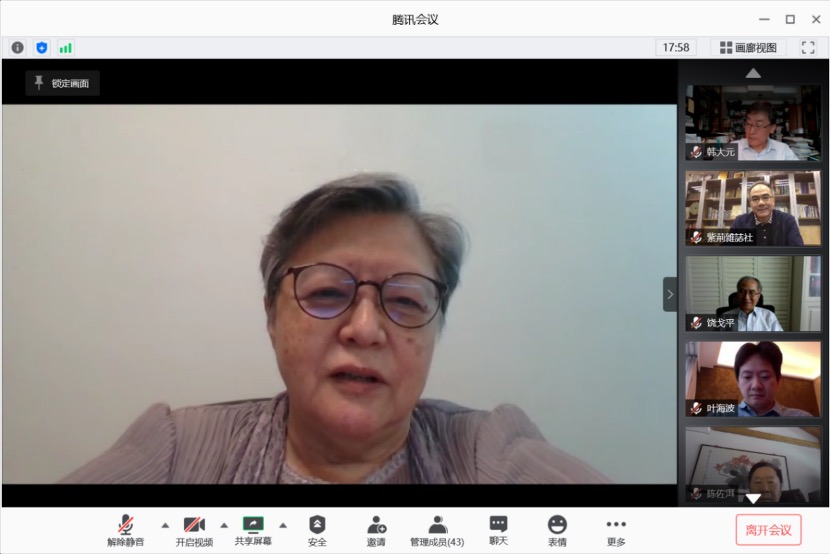The height and width of the screenshot is (554, 830).
Task: Click the meeting info icon
Action: coord(17,47)
